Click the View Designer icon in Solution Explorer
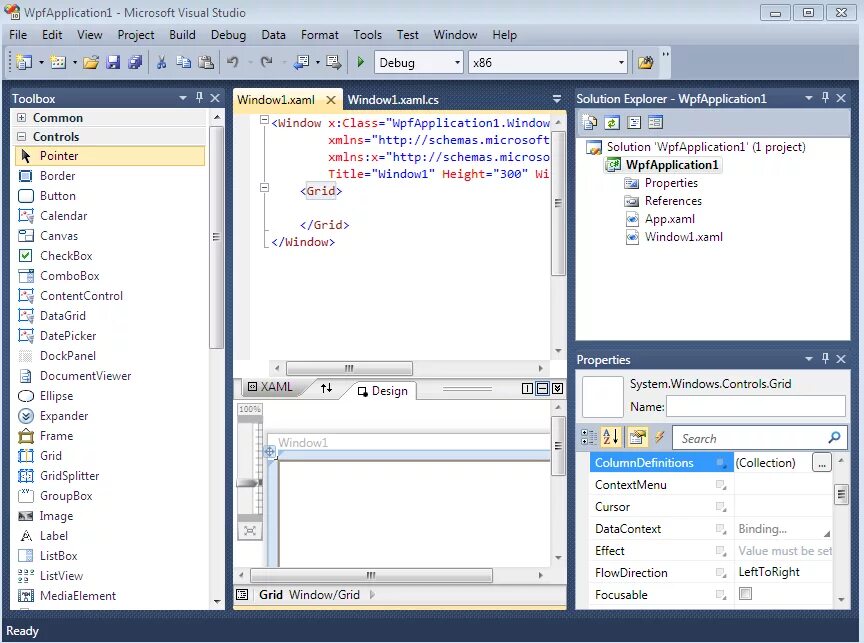The height and width of the screenshot is (643, 864). (655, 122)
